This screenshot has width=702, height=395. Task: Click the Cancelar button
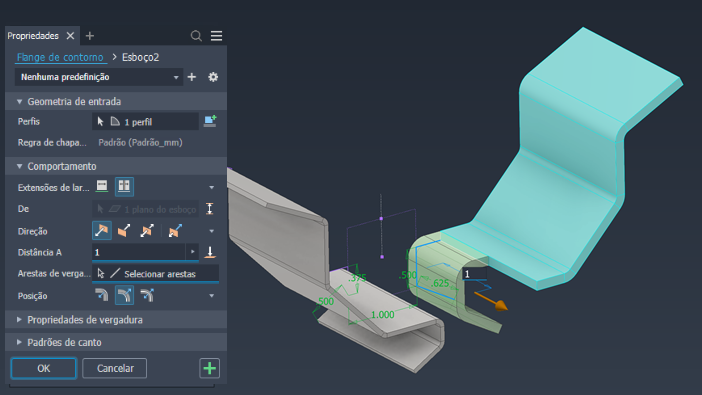click(115, 368)
